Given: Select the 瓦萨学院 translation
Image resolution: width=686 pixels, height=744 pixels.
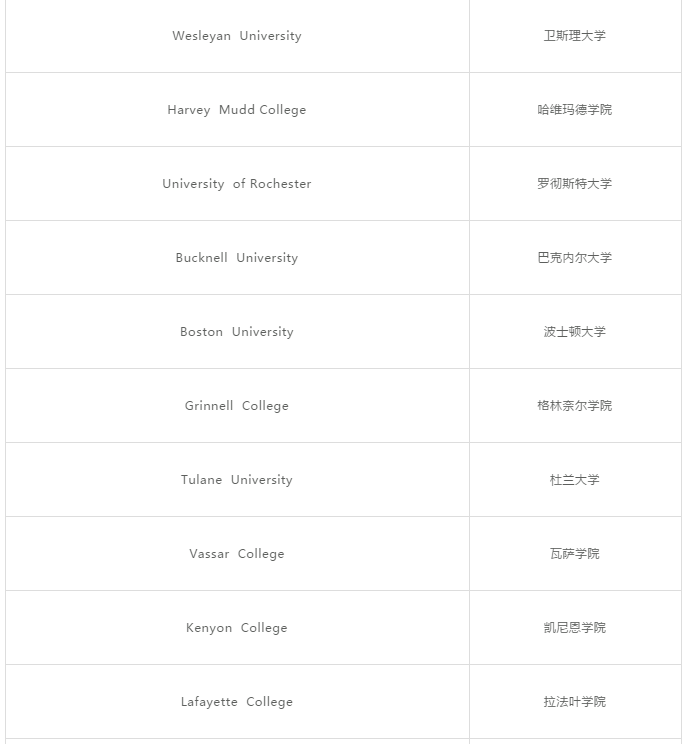Looking at the screenshot, I should (x=575, y=554).
